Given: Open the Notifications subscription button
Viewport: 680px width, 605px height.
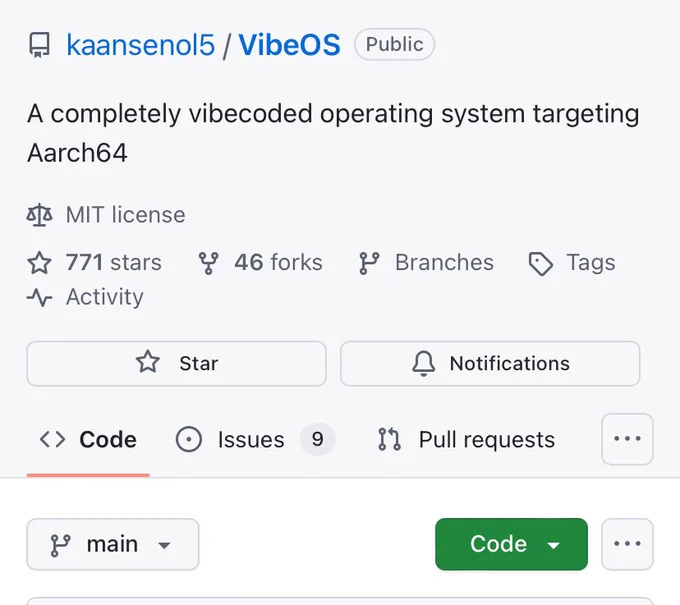Looking at the screenshot, I should point(490,363).
